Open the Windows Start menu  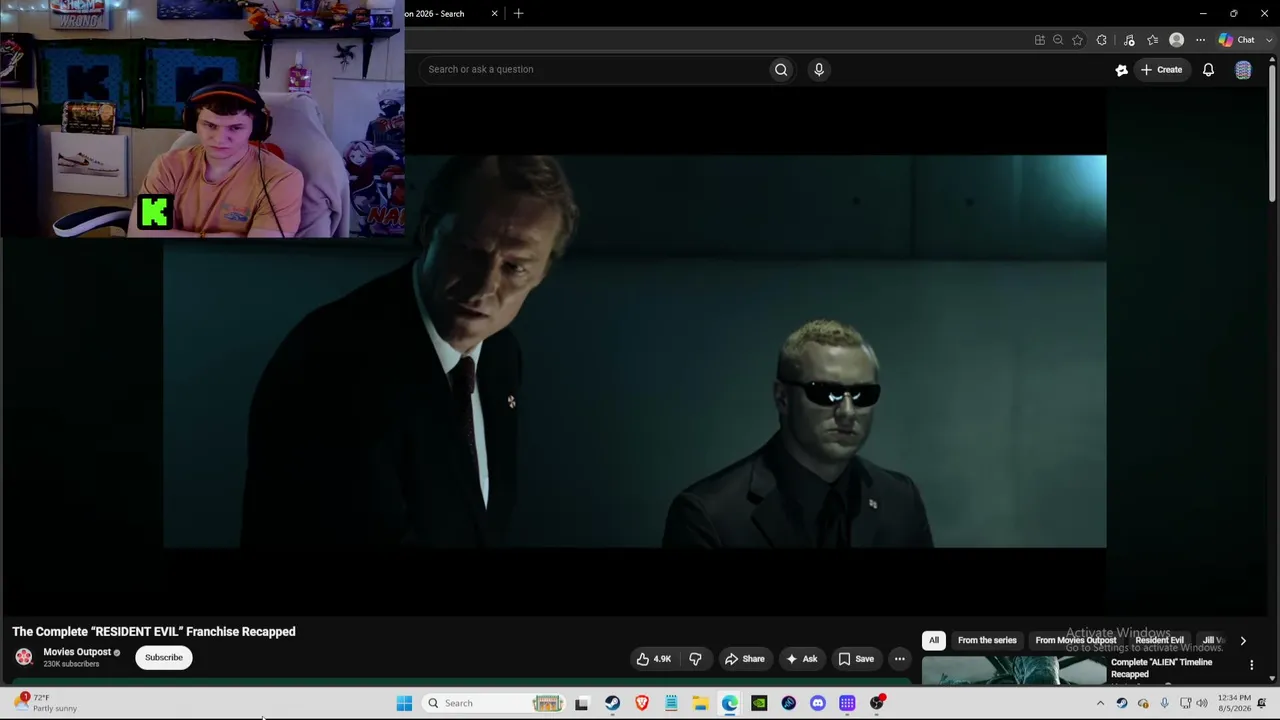(404, 703)
